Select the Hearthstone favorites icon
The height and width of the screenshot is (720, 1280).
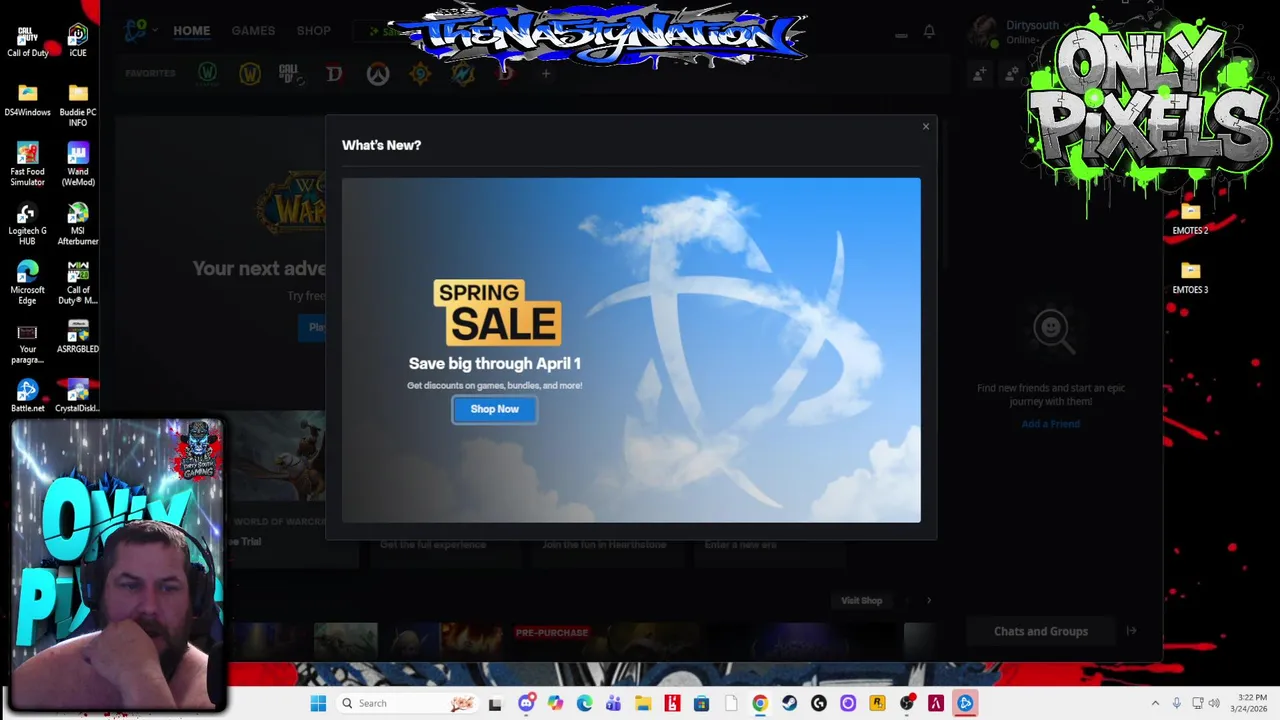pos(420,73)
